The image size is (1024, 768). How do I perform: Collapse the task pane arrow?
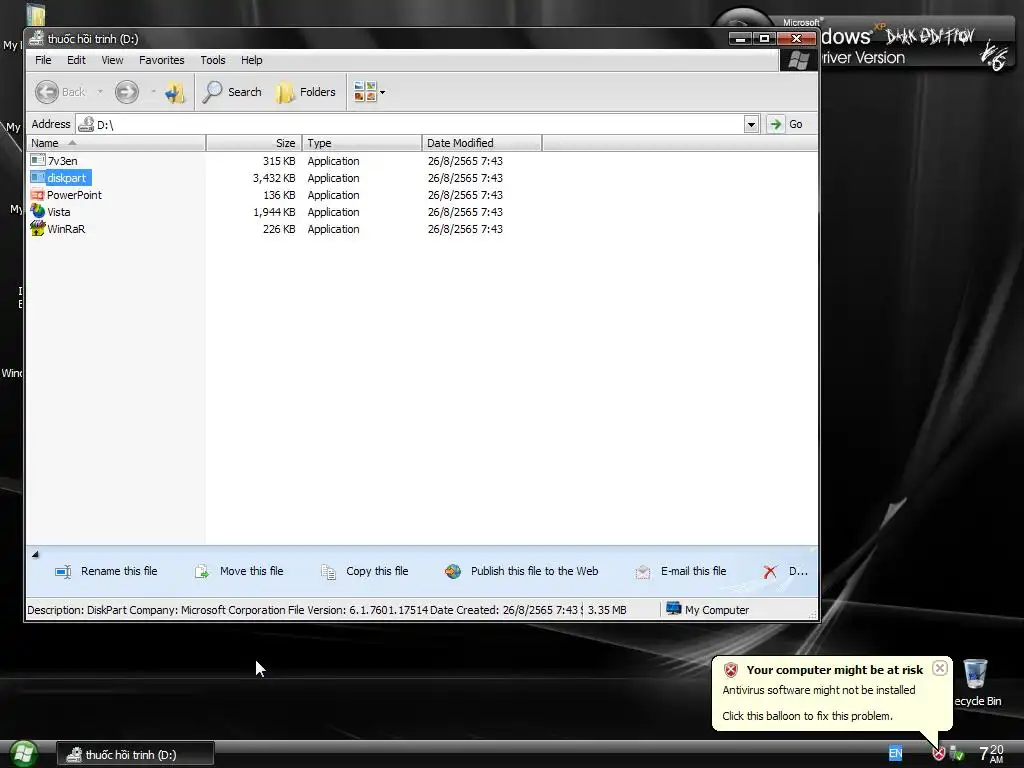coord(35,554)
